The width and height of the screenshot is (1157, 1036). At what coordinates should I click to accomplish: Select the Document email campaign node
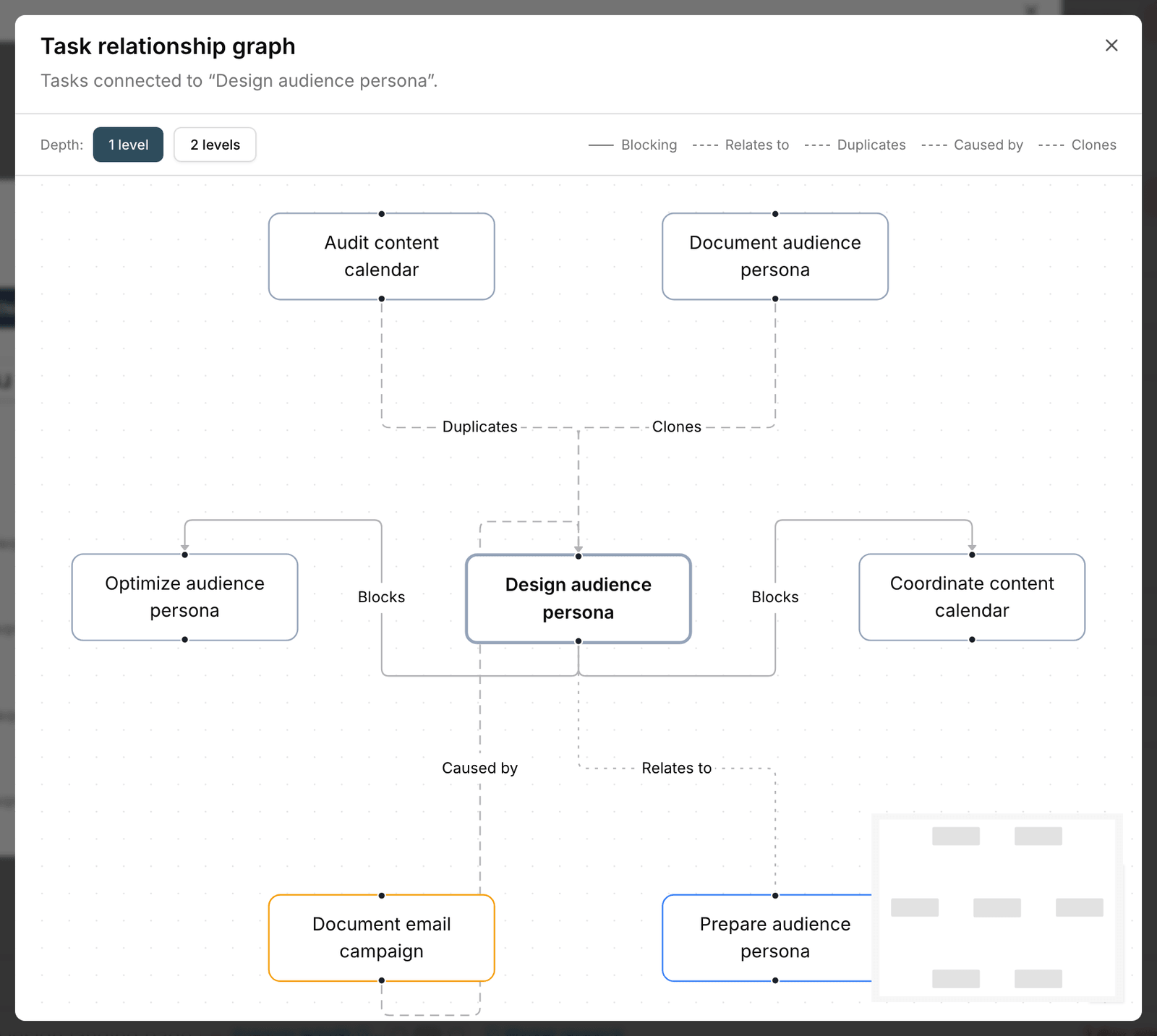tap(382, 938)
